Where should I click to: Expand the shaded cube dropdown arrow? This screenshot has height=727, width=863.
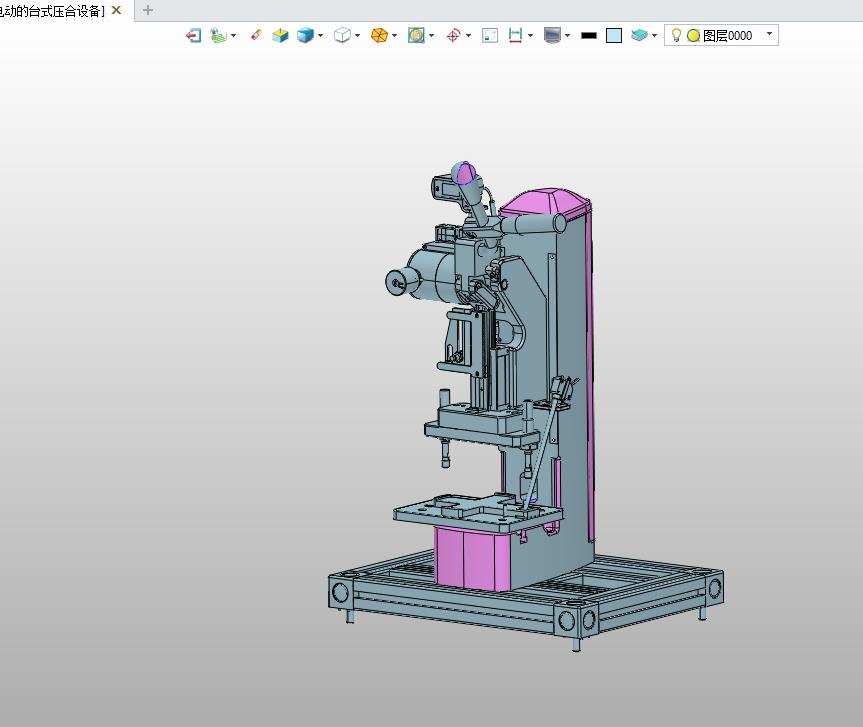tap(320, 36)
